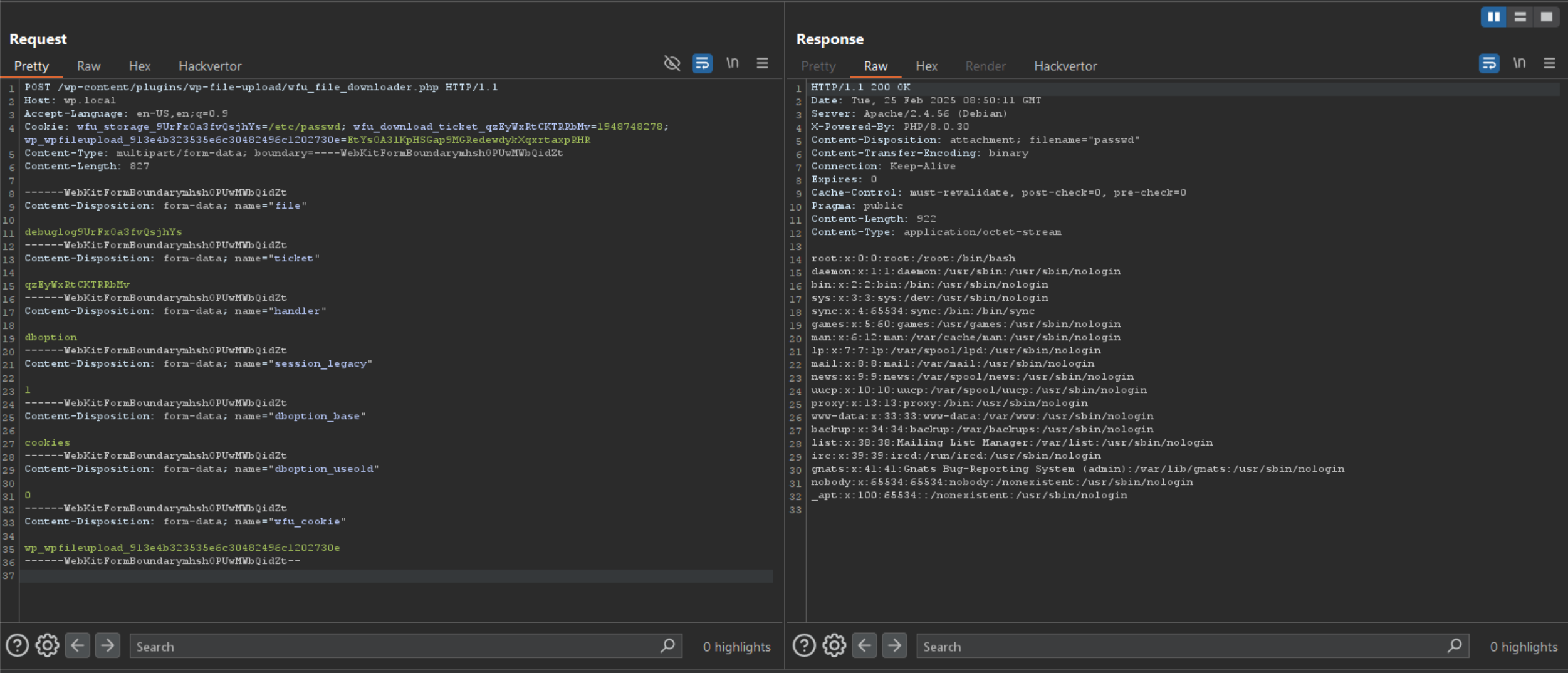Go to previous match in Response search
Screen dimensions: 1568x673
pyautogui.click(x=865, y=645)
